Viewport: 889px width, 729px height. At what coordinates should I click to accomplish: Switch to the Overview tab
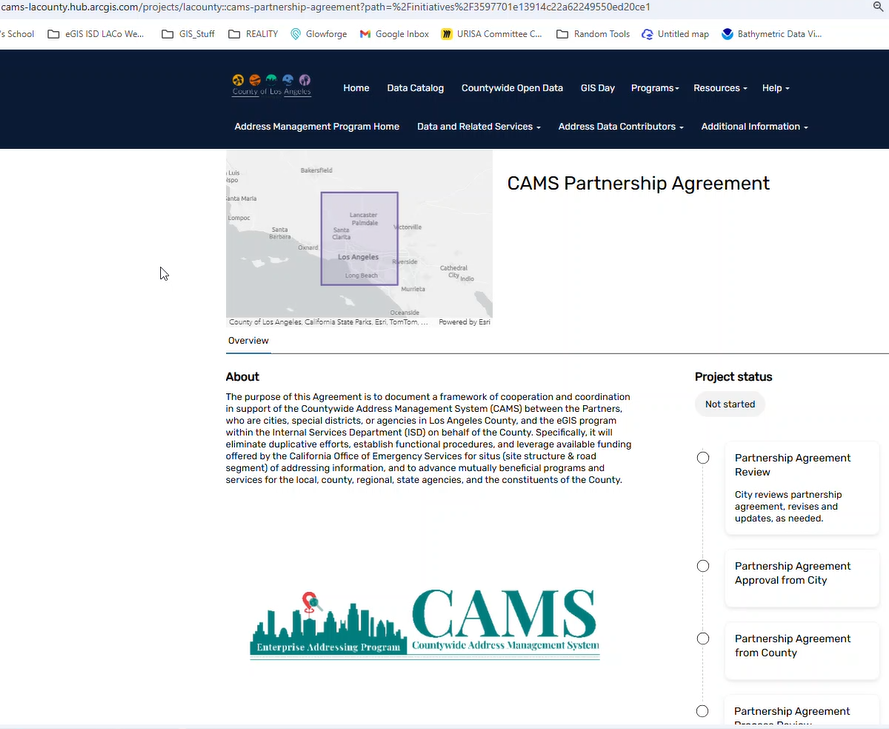(248, 341)
